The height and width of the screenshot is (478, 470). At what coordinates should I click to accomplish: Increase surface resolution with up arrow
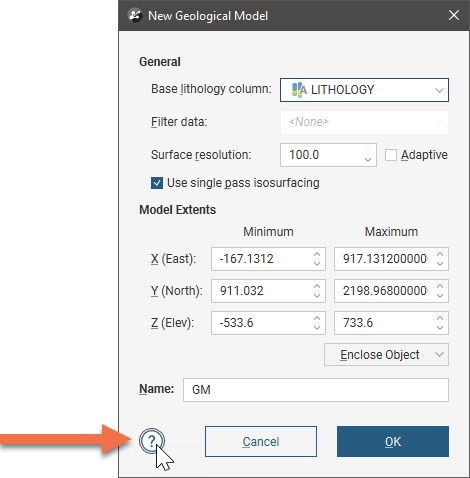(x=368, y=150)
